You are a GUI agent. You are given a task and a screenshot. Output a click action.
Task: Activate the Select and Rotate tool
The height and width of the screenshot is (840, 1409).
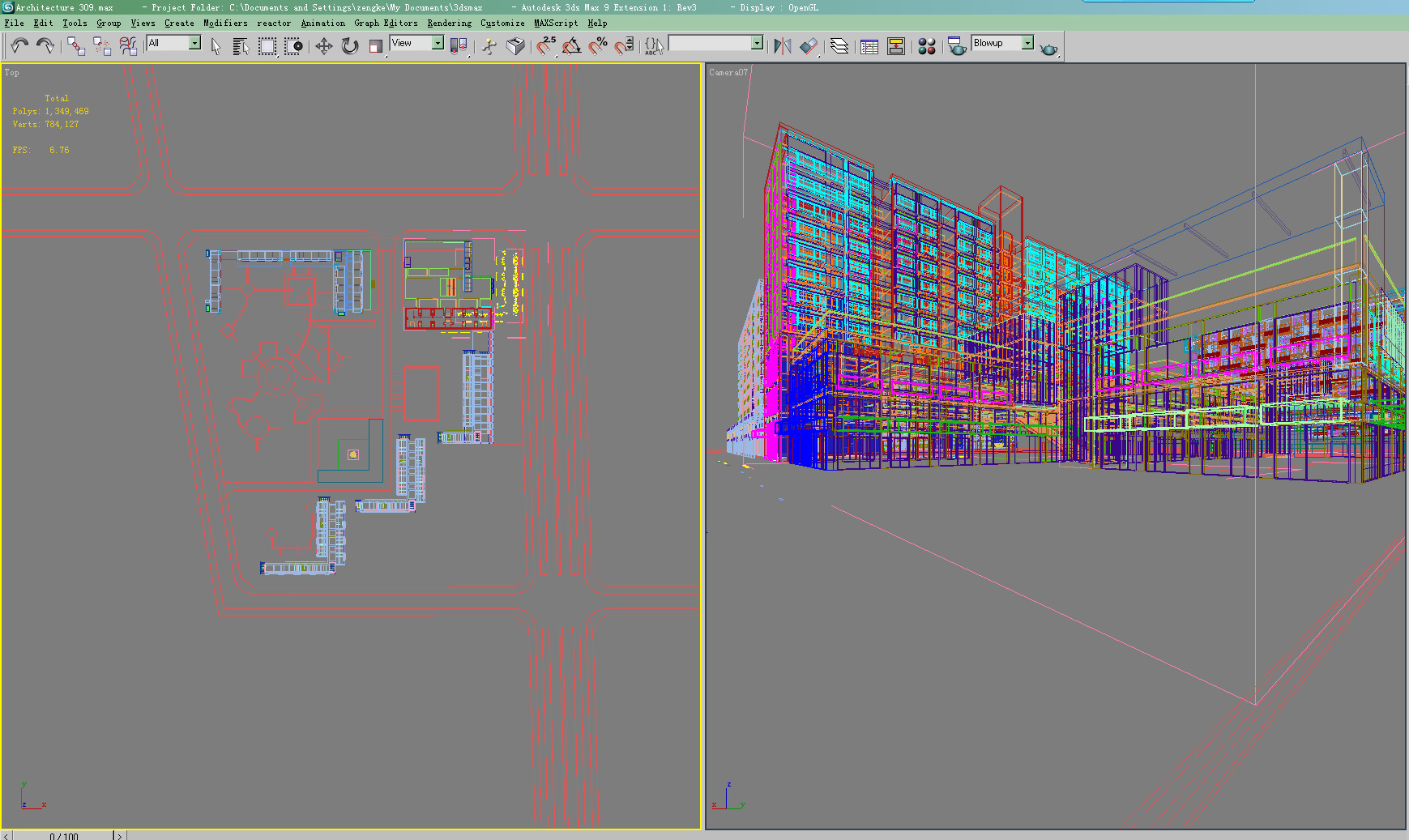pyautogui.click(x=350, y=46)
